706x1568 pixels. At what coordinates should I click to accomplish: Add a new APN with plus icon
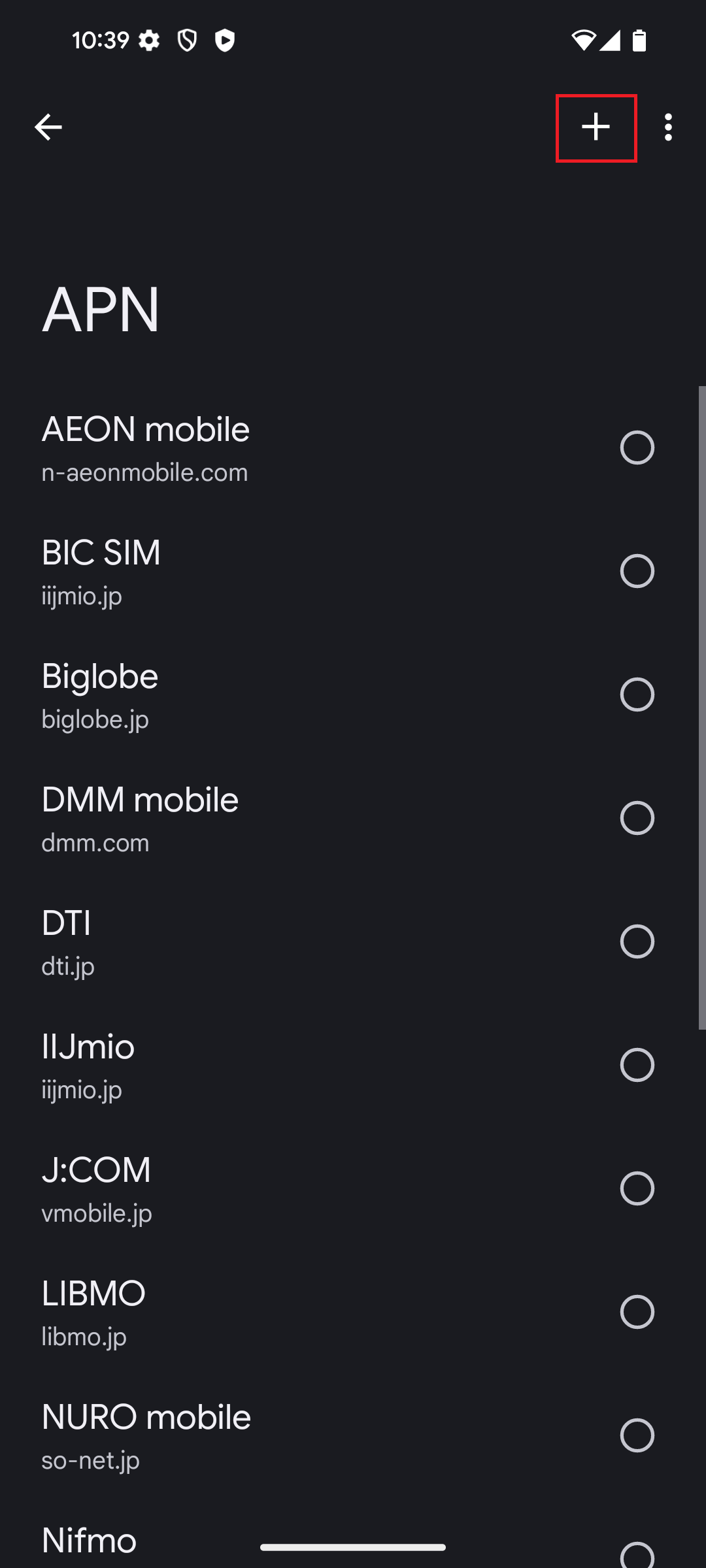point(596,127)
